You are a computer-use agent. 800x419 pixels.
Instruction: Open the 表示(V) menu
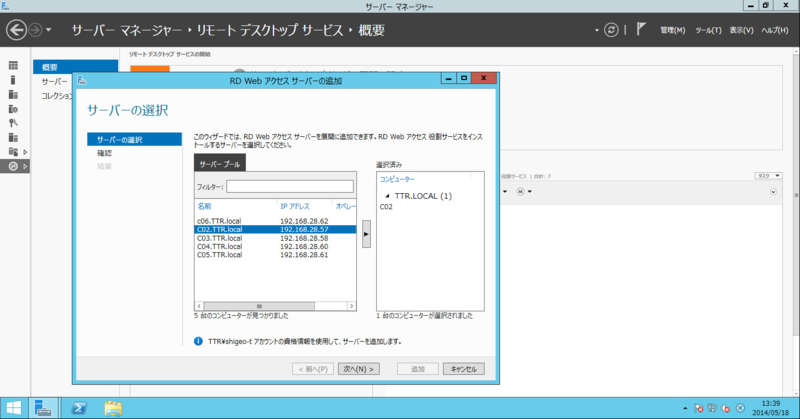pos(741,31)
